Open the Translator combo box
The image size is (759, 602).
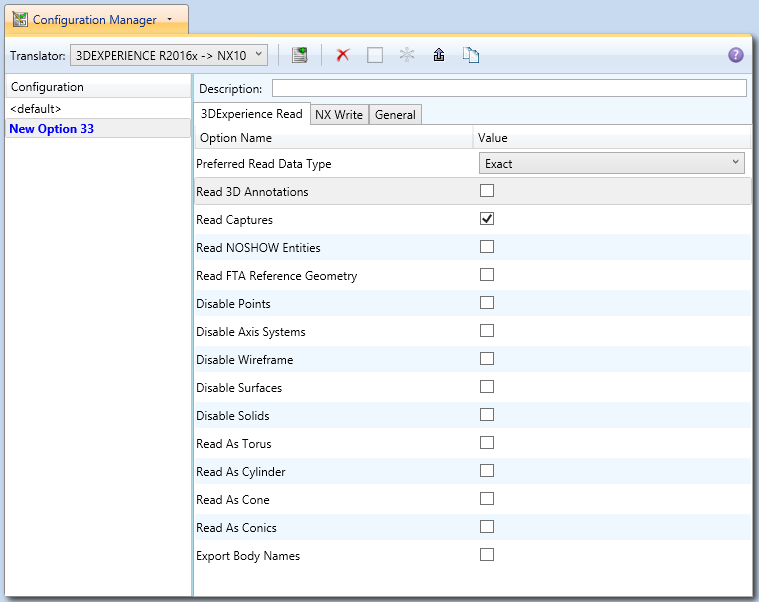168,55
